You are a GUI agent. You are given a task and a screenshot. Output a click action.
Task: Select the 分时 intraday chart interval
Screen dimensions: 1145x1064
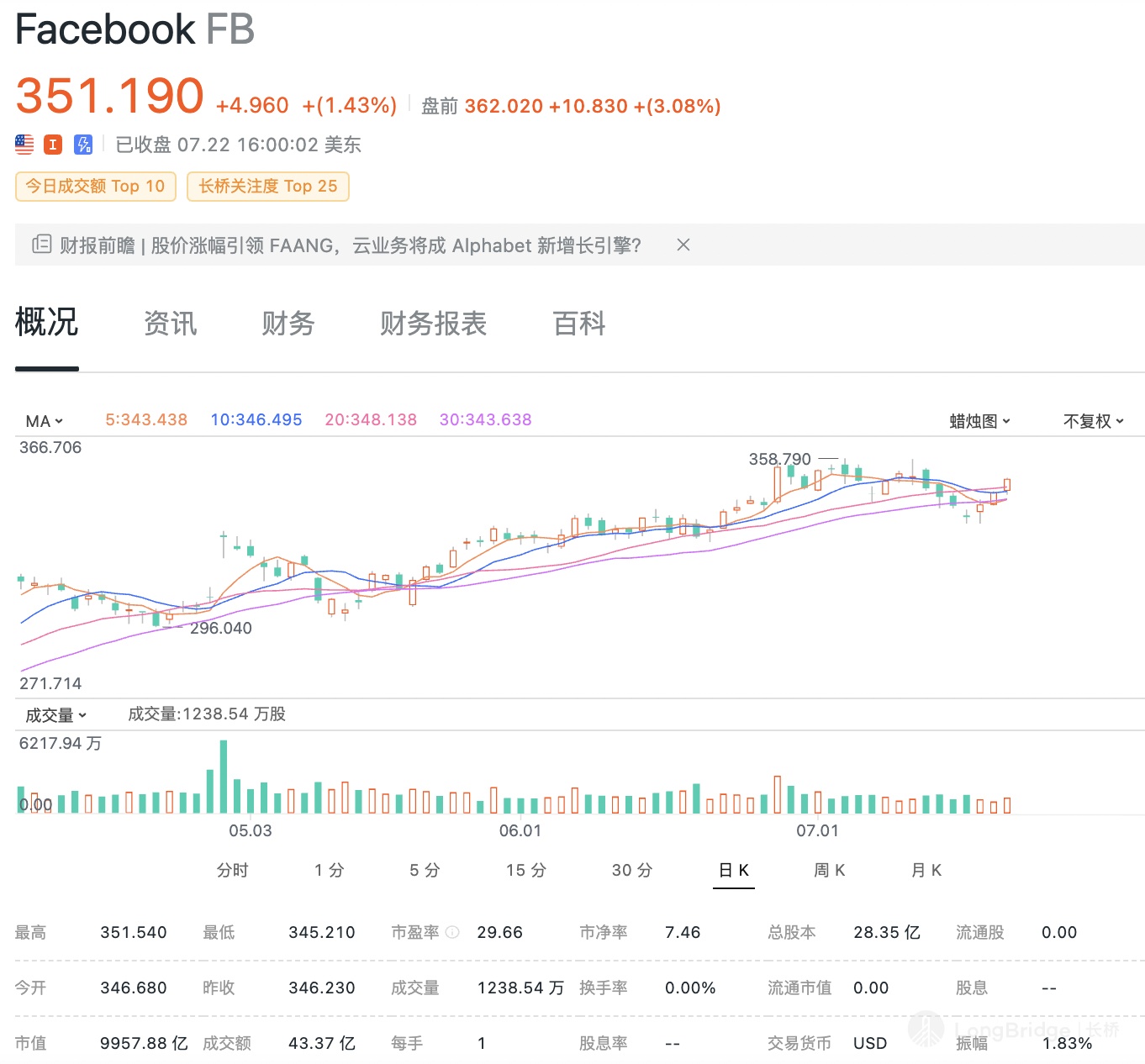[233, 870]
